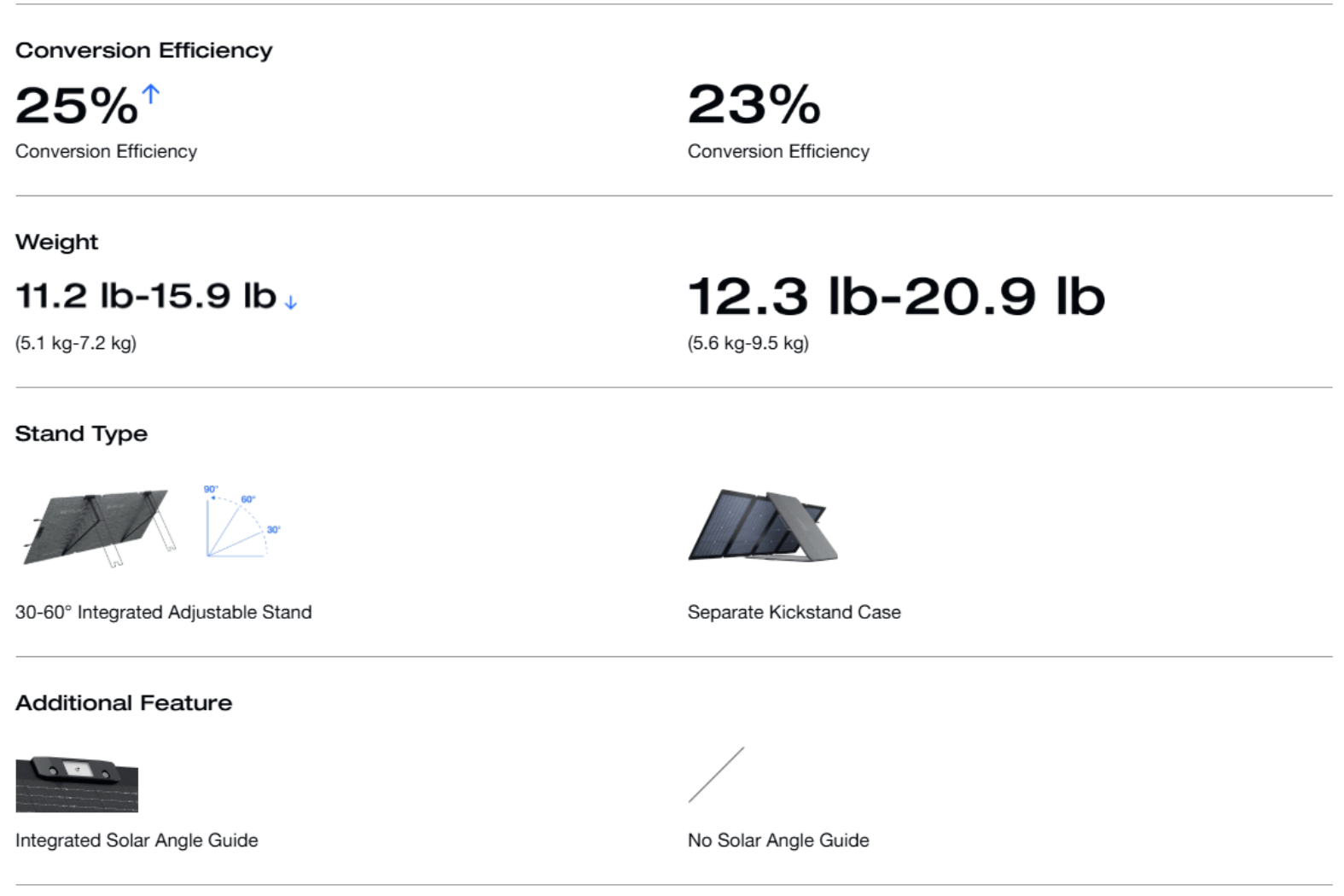Click the No Solar Angle Guide label
Image resolution: width=1344 pixels, height=896 pixels.
[x=778, y=841]
